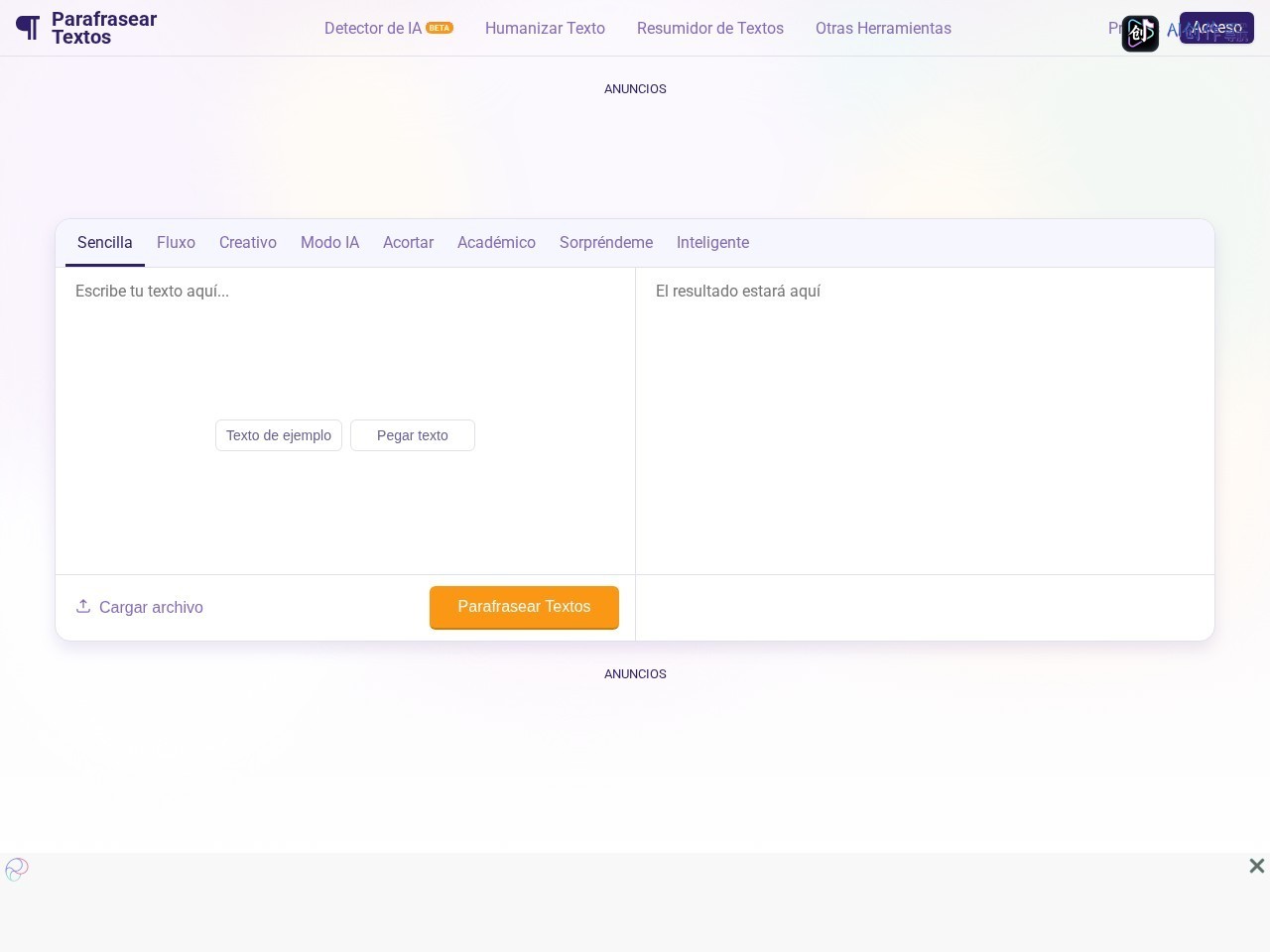Open the Detector de IA page

pyautogui.click(x=373, y=28)
